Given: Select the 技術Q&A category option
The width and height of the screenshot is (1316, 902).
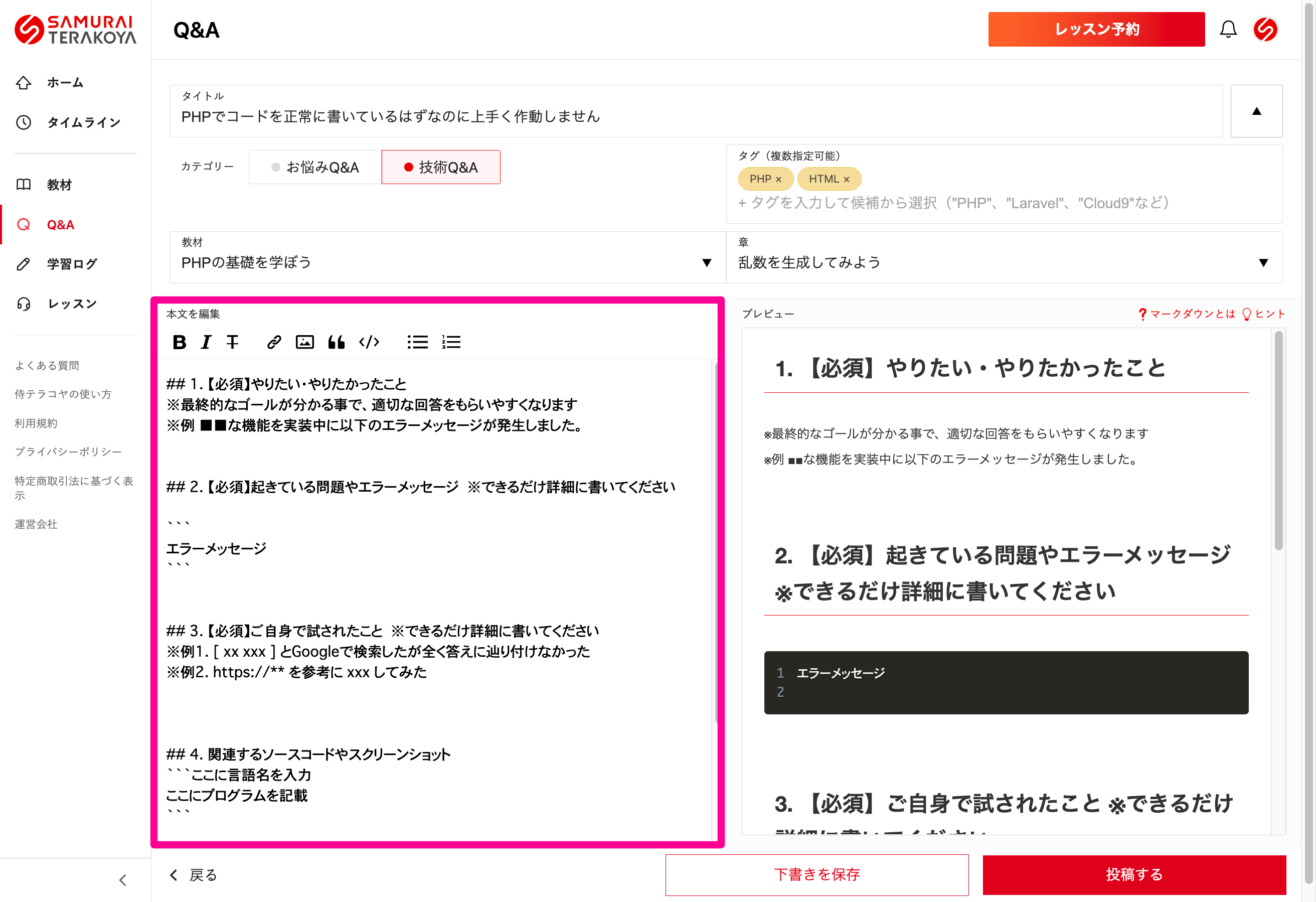Looking at the screenshot, I should pos(440,167).
